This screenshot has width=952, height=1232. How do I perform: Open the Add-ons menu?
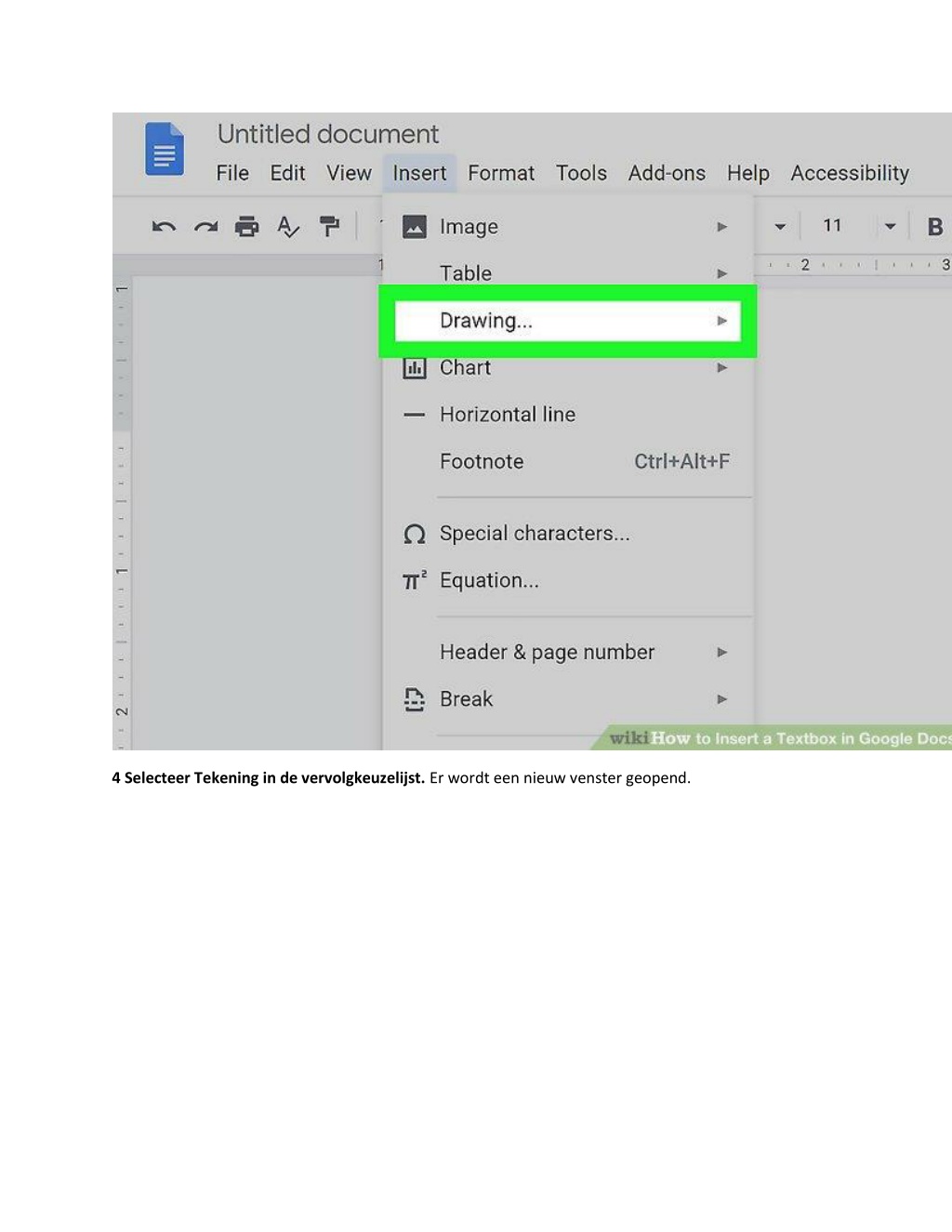click(x=667, y=173)
